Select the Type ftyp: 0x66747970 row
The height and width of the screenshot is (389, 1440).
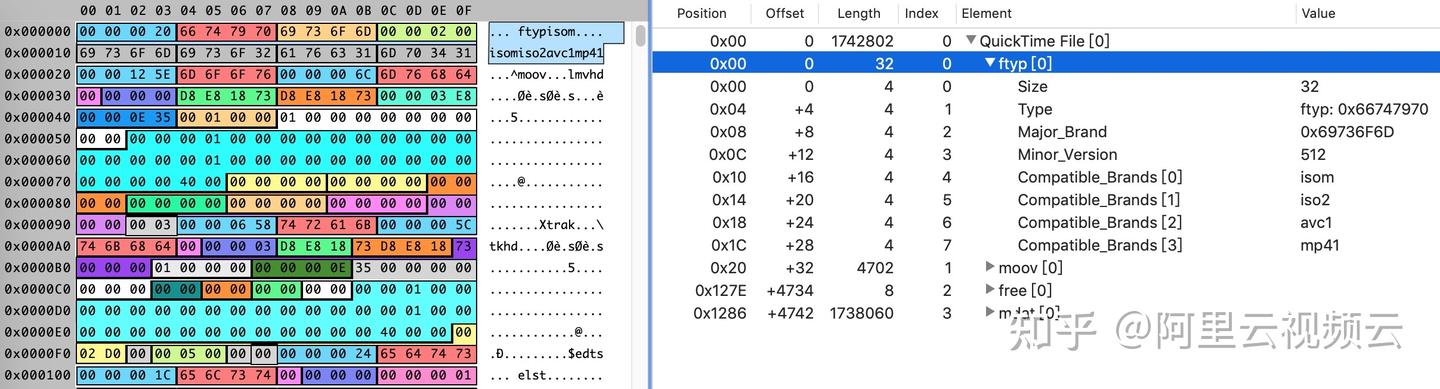1045,109
